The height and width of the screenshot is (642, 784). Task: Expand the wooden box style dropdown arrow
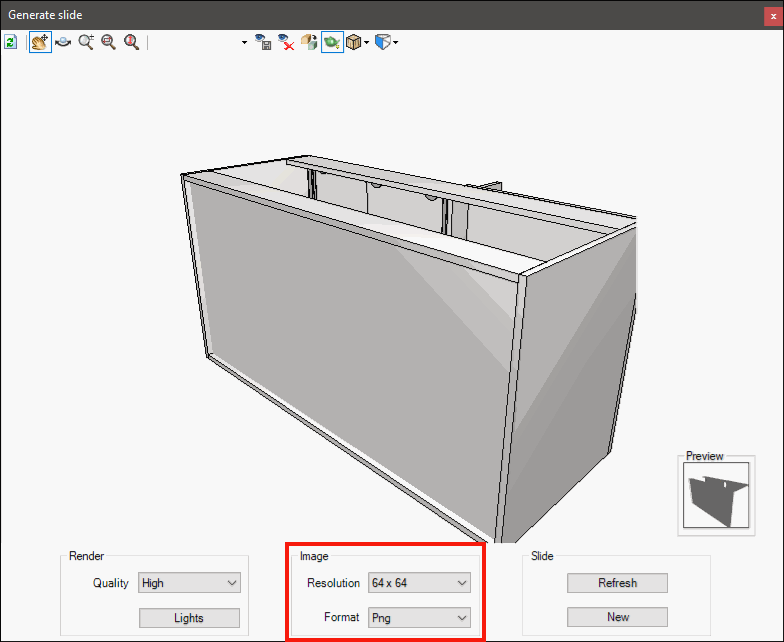pyautogui.click(x=366, y=42)
